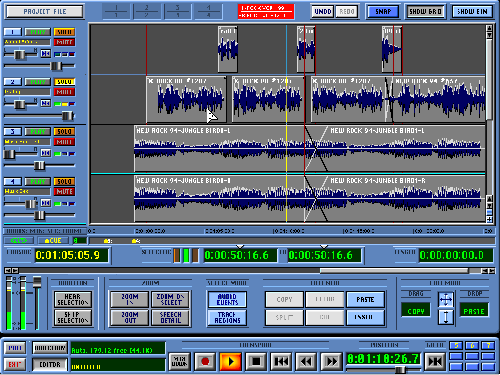Click the Fast Forward transport button
500x375 pixels.
pyautogui.click(x=331, y=361)
